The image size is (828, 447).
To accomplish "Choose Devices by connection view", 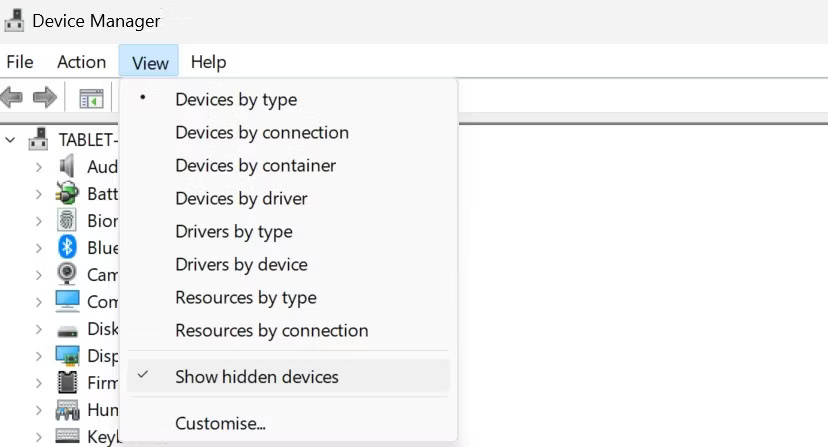I will click(262, 132).
